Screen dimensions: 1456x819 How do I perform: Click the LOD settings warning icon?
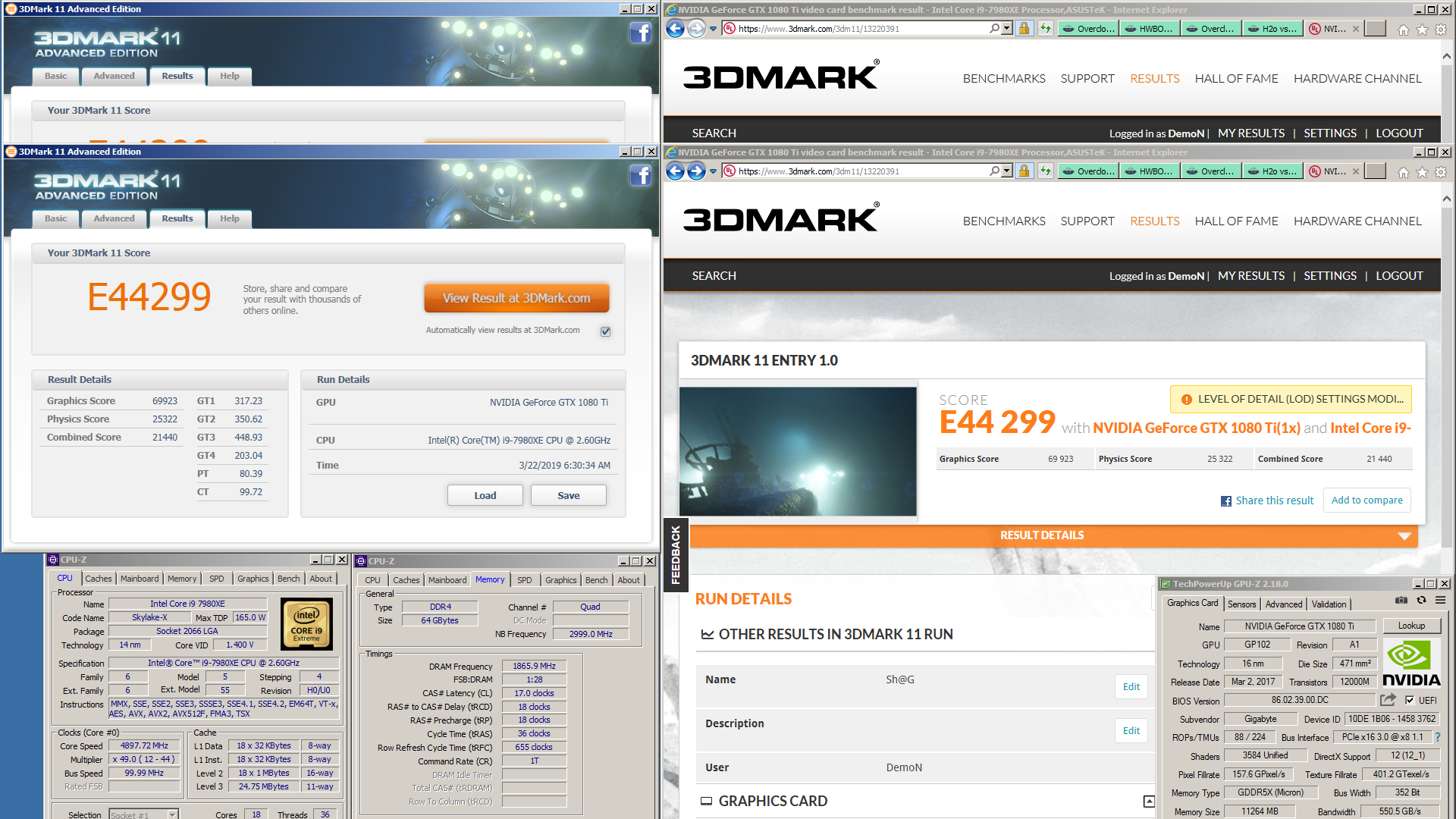(1186, 400)
